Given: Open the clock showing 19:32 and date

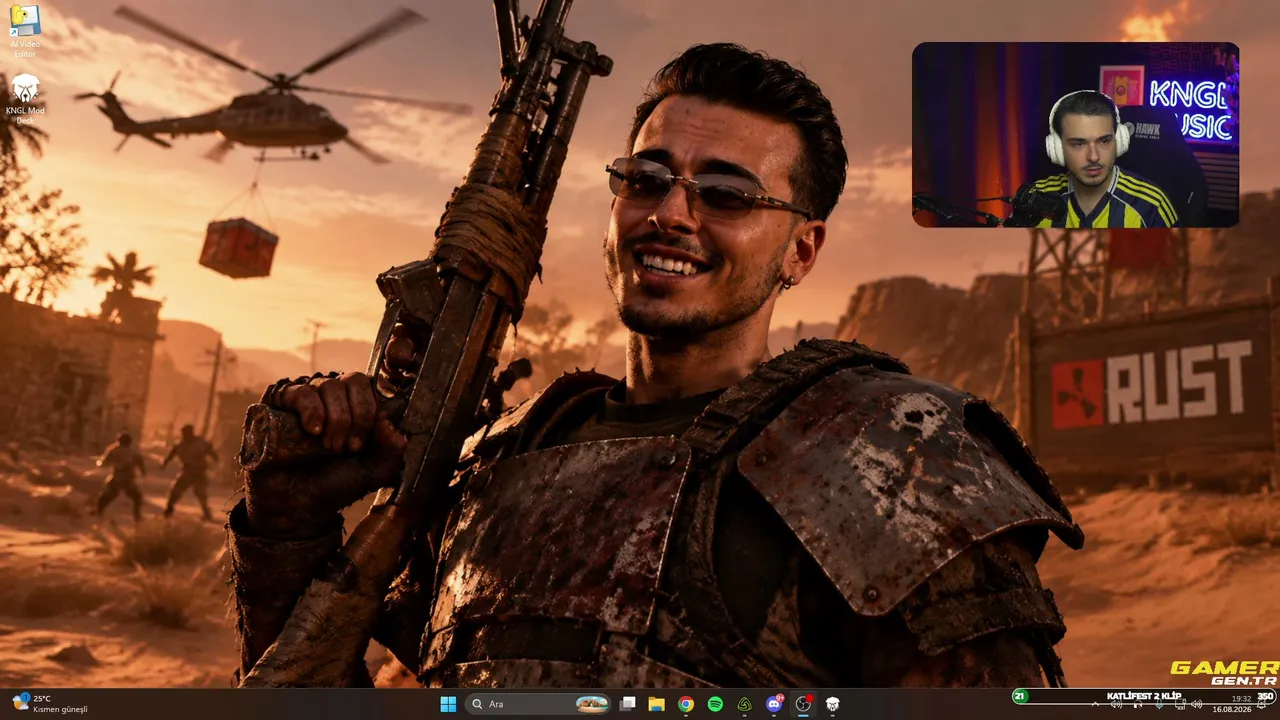Looking at the screenshot, I should 1232,704.
